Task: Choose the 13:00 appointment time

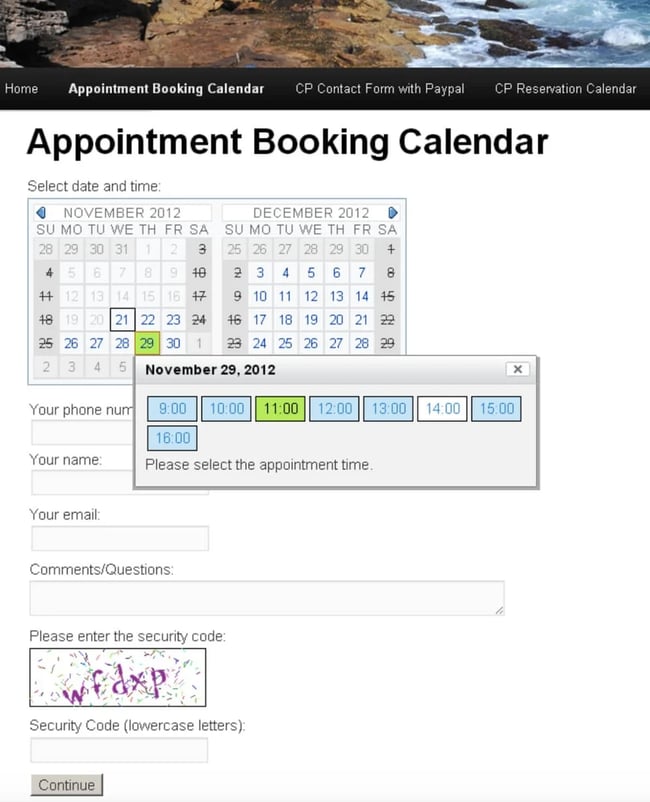Action: point(387,408)
